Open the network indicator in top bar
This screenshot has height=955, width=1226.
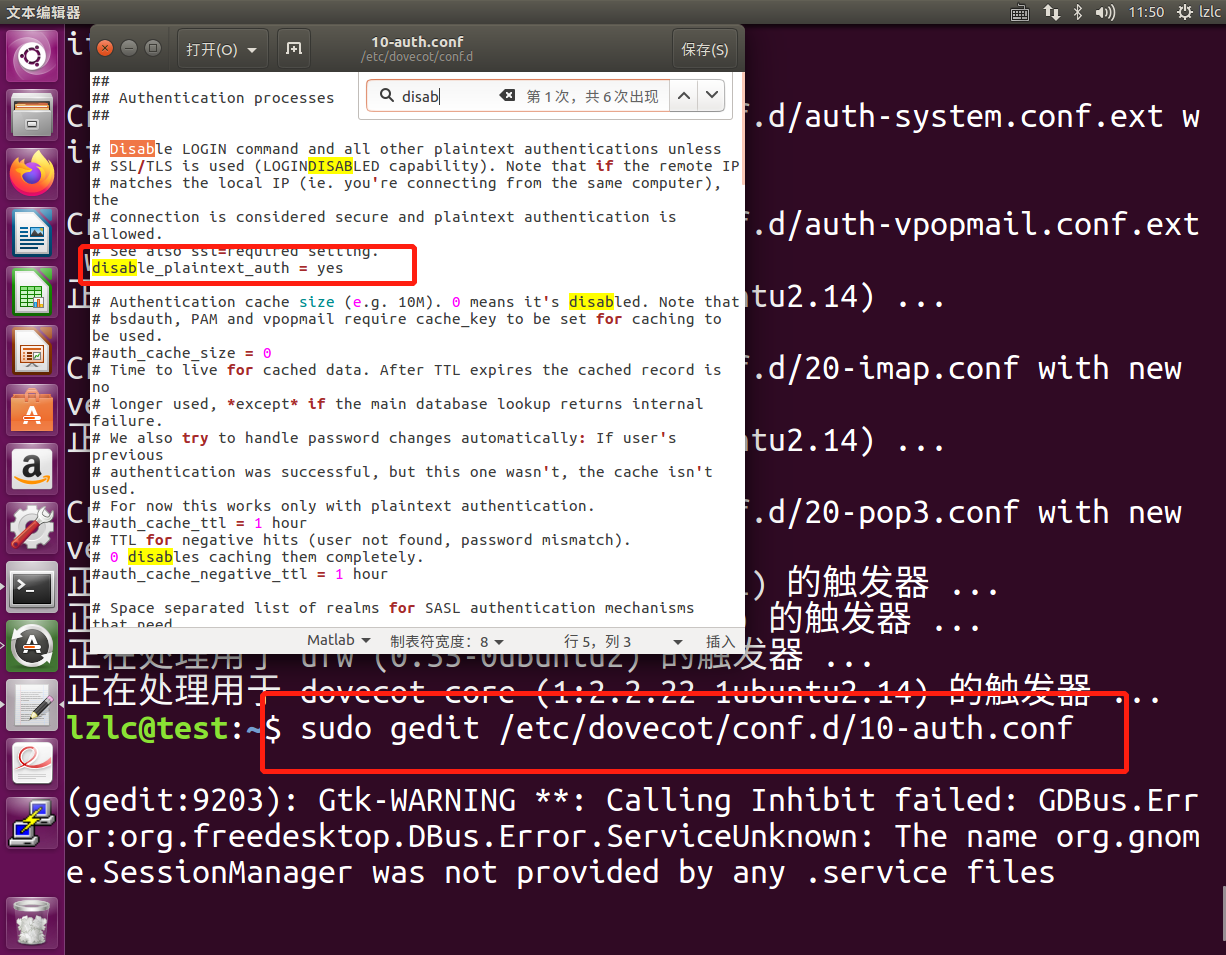point(1051,12)
